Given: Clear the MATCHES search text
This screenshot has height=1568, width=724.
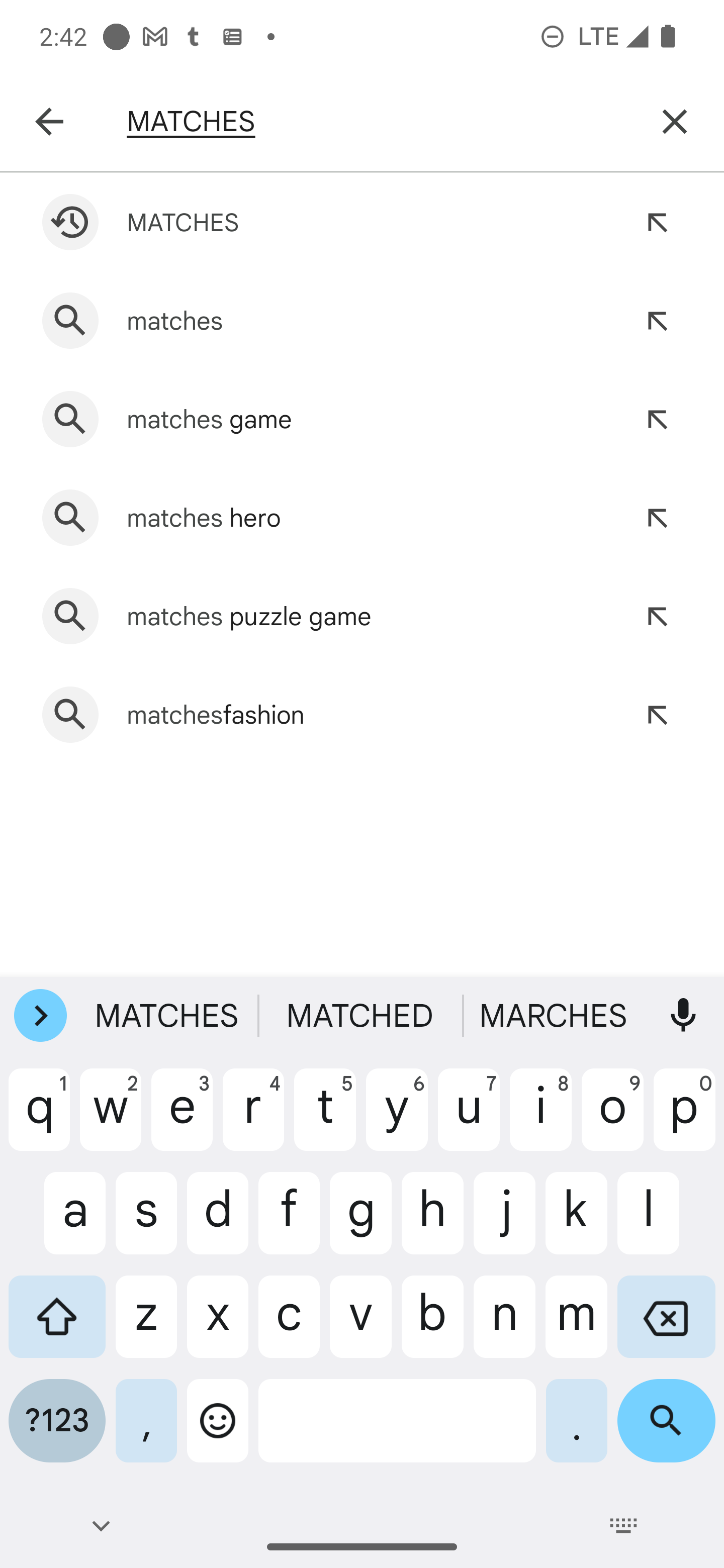Looking at the screenshot, I should click(x=674, y=121).
